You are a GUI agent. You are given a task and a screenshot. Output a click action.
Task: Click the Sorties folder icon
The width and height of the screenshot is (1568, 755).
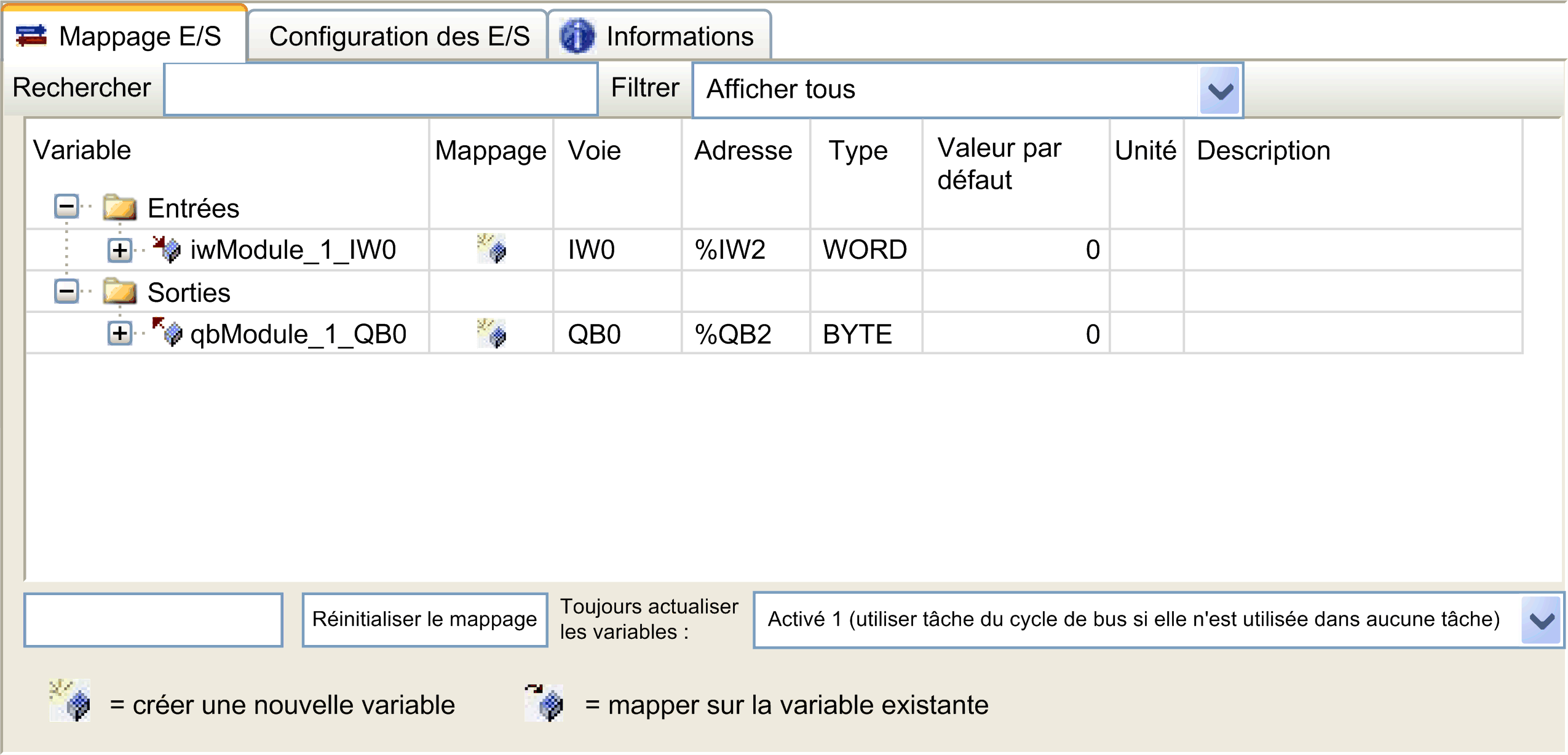120,291
